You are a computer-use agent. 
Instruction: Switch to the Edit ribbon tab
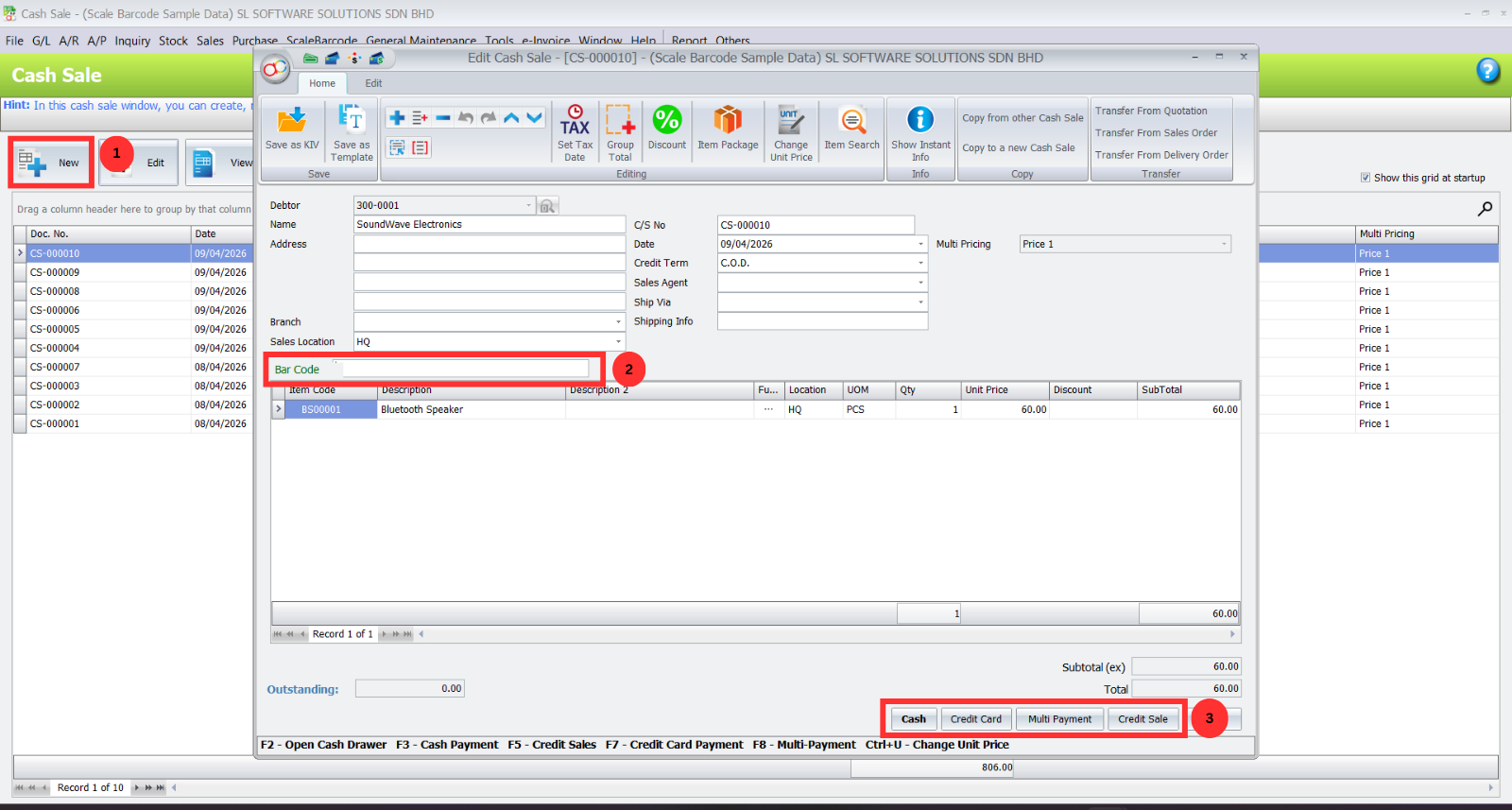click(373, 83)
